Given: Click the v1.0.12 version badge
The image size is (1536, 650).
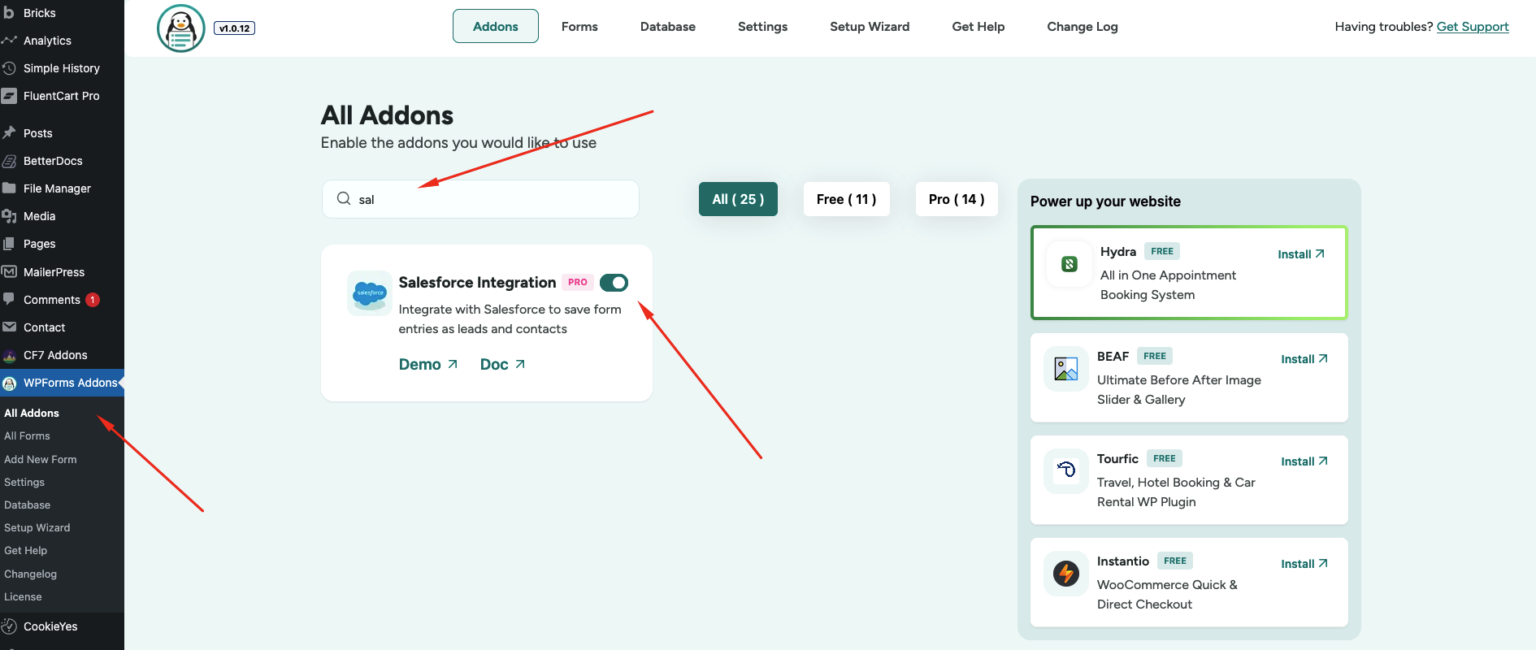Looking at the screenshot, I should click(x=235, y=28).
